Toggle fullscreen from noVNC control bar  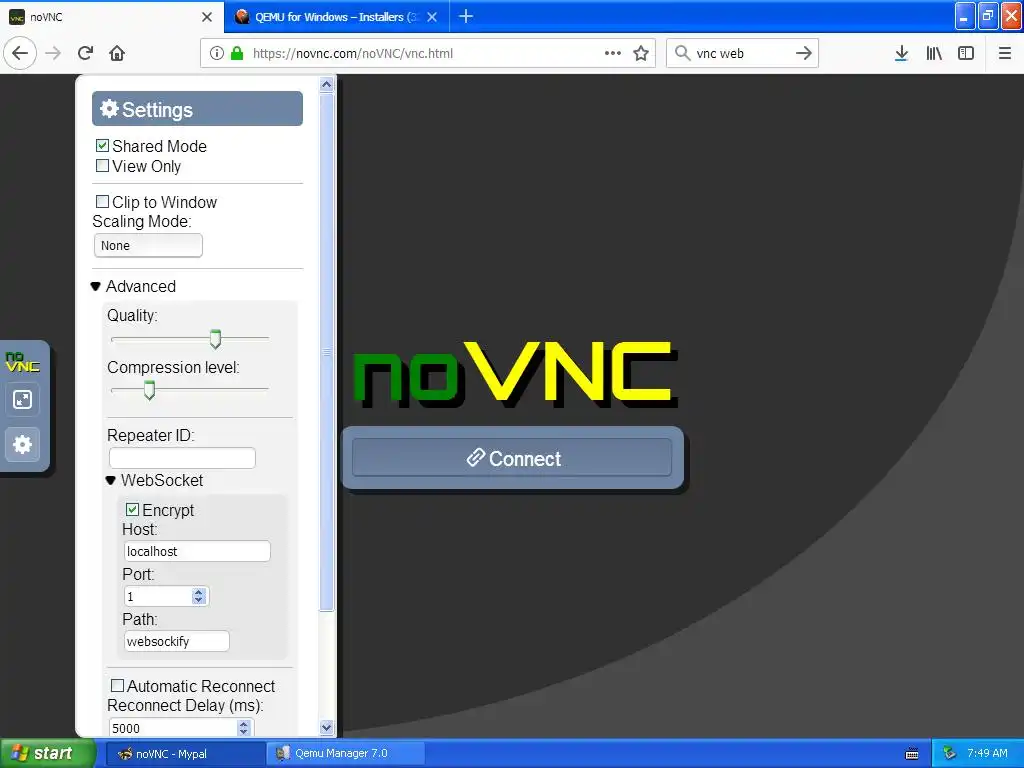coord(22,399)
